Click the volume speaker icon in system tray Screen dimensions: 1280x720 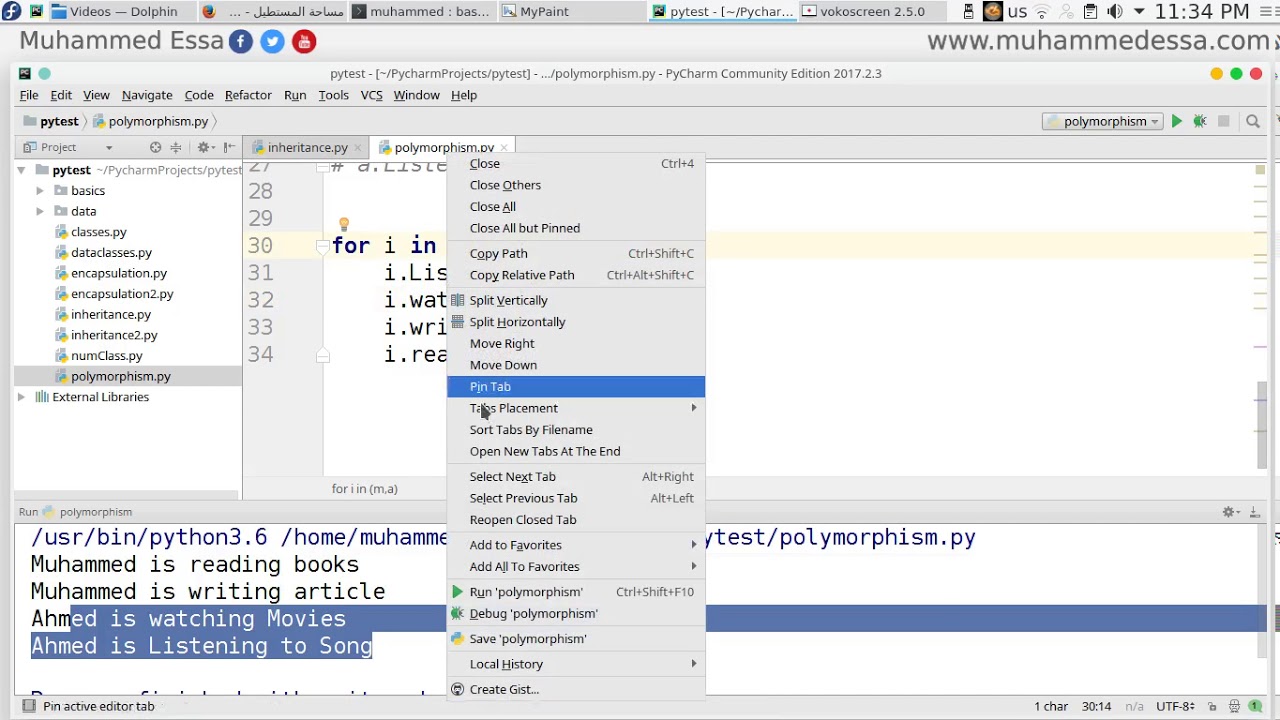click(1114, 12)
